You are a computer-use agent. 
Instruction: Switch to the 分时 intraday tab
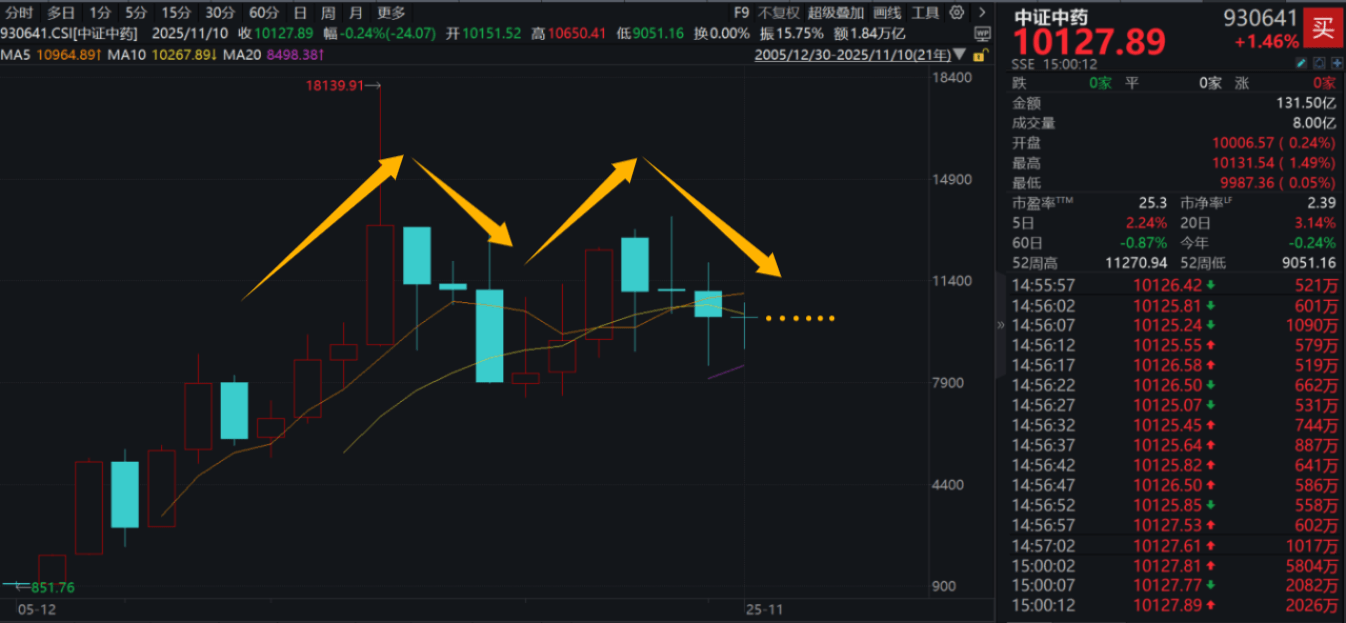pyautogui.click(x=19, y=13)
